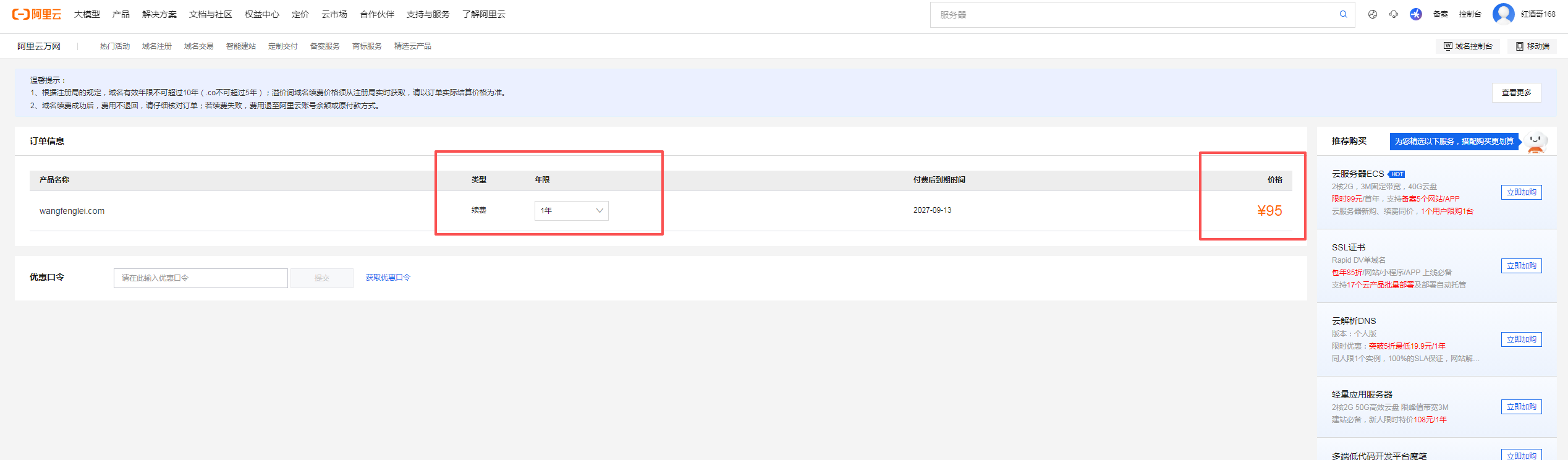
Task: Open the blue AI assistant icon
Action: [1415, 14]
